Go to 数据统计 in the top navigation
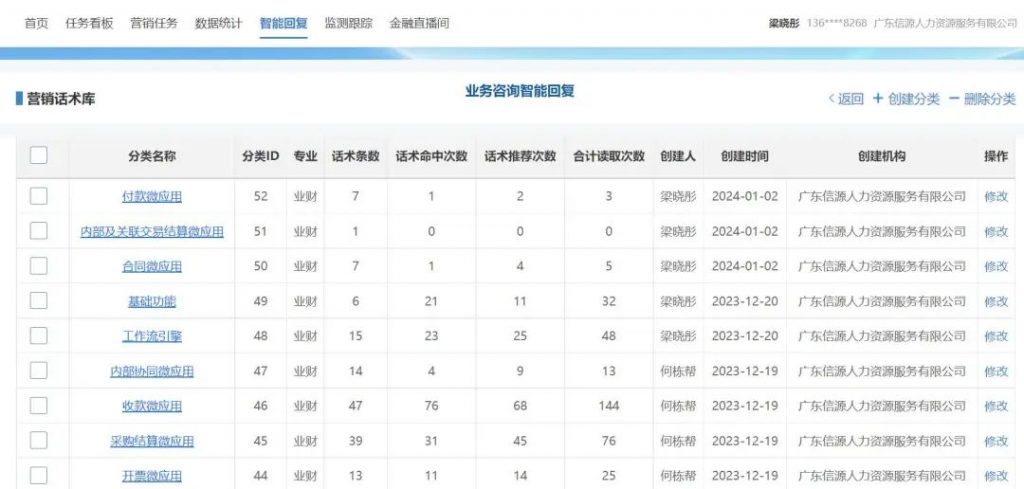 pos(218,23)
